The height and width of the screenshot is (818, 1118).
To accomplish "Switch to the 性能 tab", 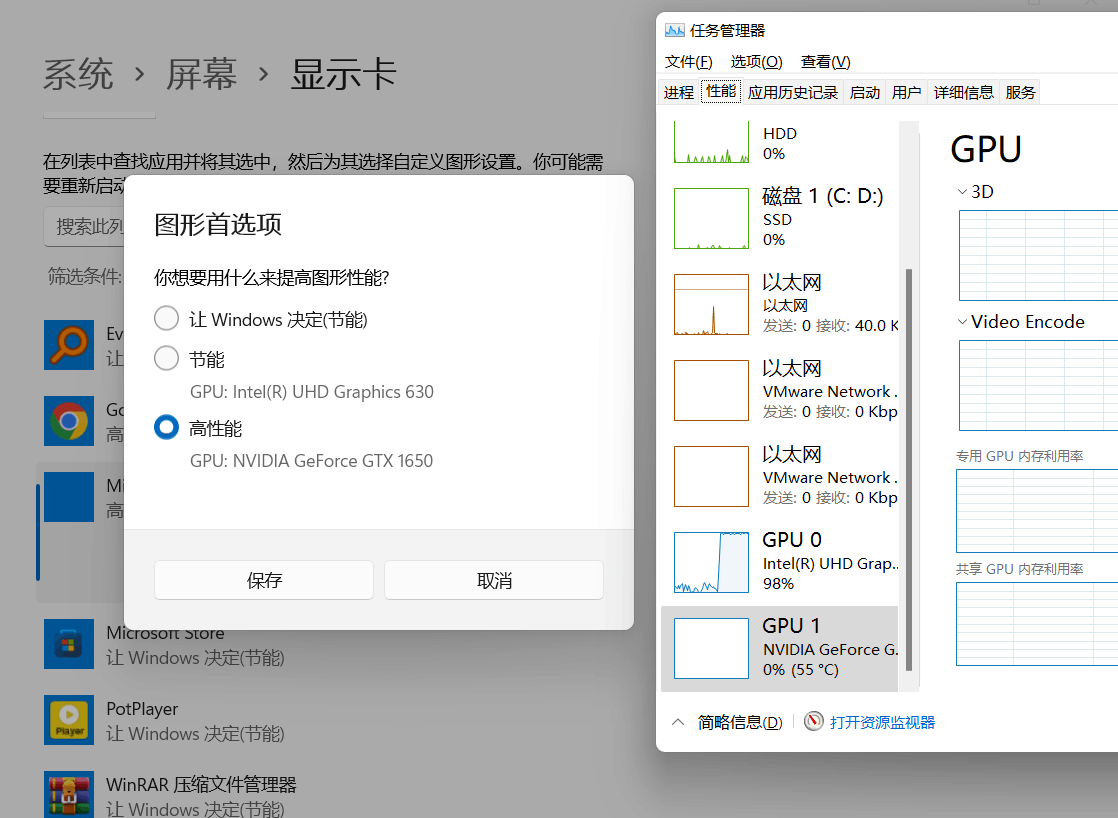I will pos(721,91).
